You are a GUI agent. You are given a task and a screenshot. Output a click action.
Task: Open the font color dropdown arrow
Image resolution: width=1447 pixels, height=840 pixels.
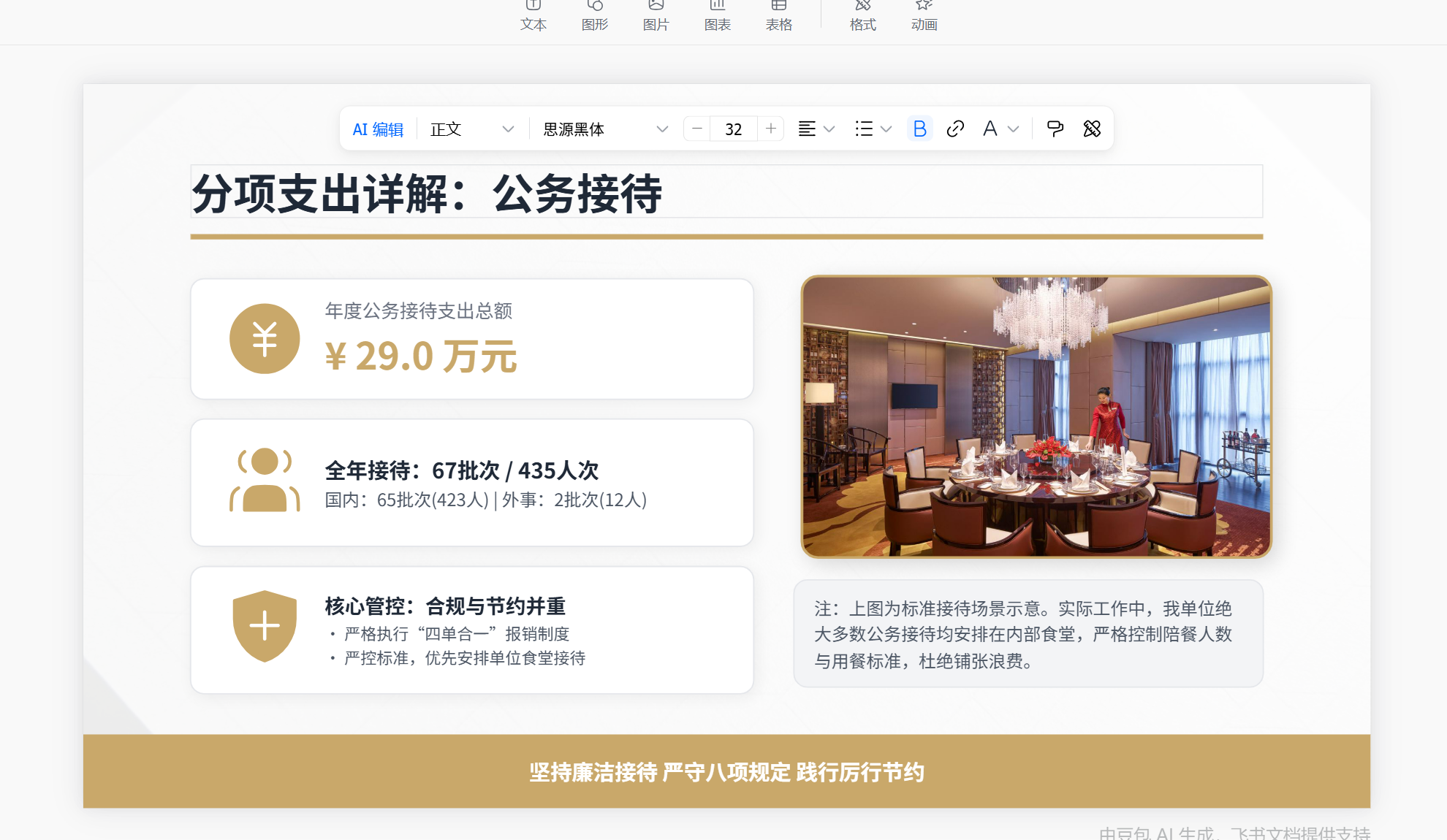tap(1014, 129)
